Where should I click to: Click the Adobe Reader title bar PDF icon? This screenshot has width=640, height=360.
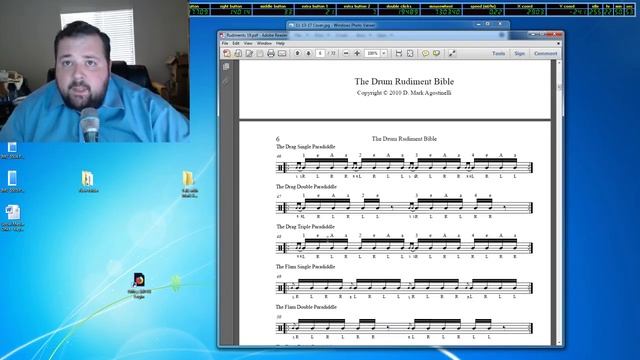click(222, 36)
